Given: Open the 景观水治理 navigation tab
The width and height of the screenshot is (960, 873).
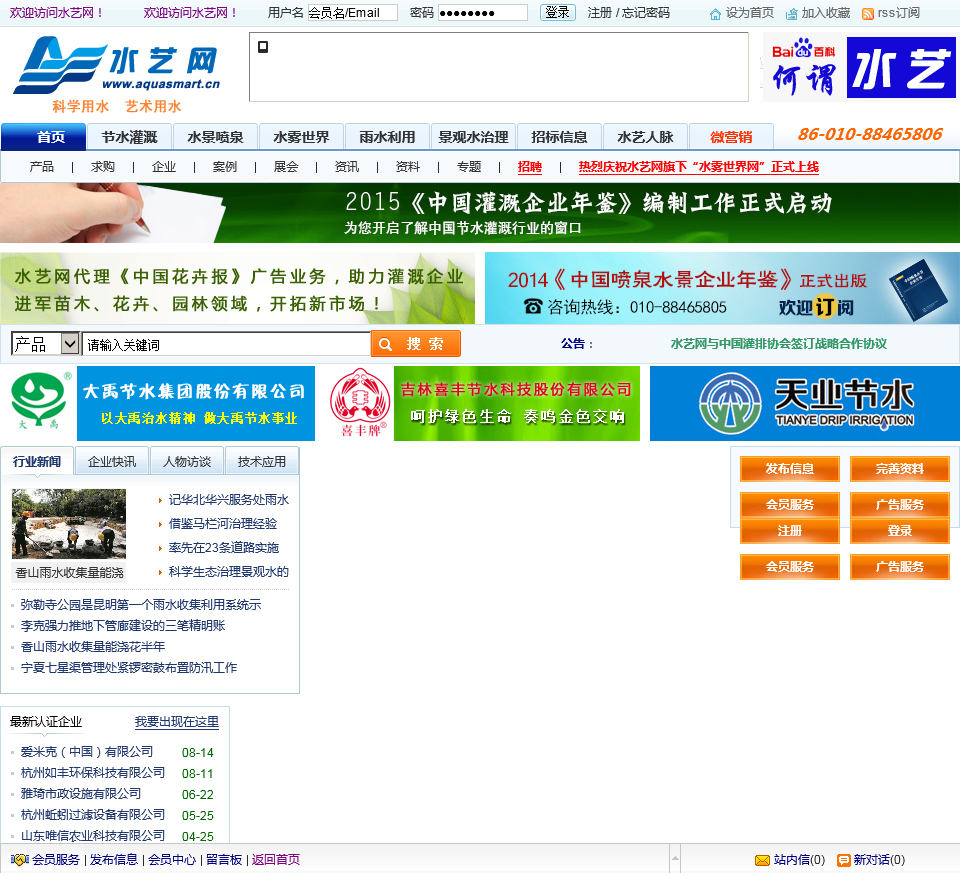Looking at the screenshot, I should (x=473, y=137).
